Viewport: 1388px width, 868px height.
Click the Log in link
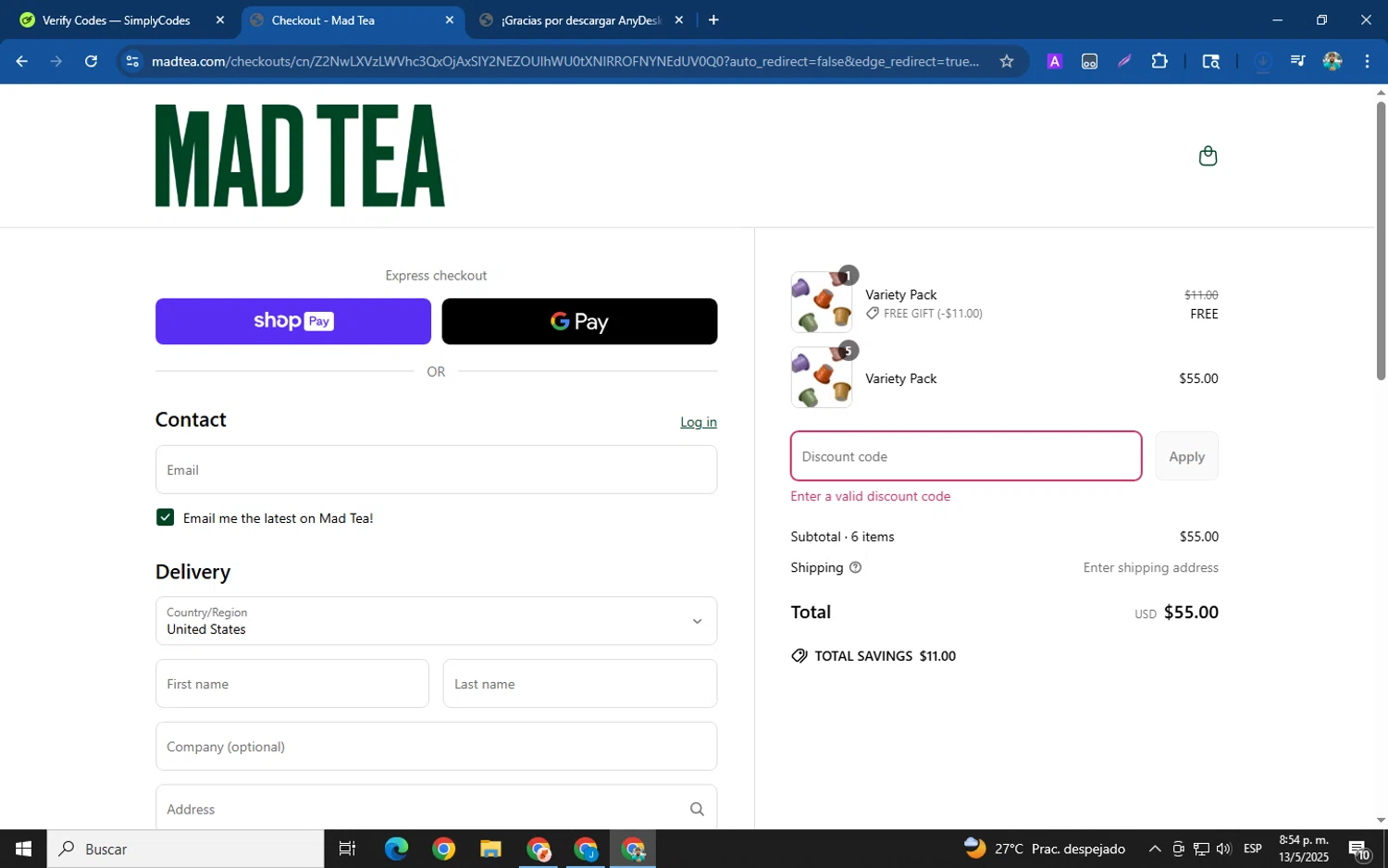coord(699,422)
